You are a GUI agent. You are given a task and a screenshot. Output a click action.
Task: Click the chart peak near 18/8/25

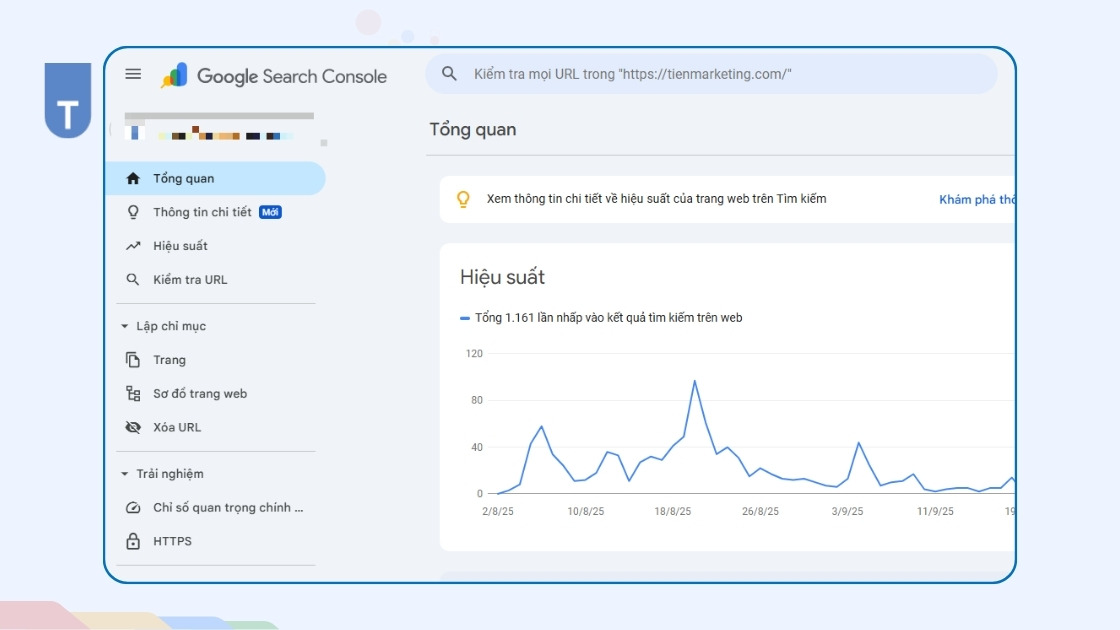pyautogui.click(x=694, y=381)
